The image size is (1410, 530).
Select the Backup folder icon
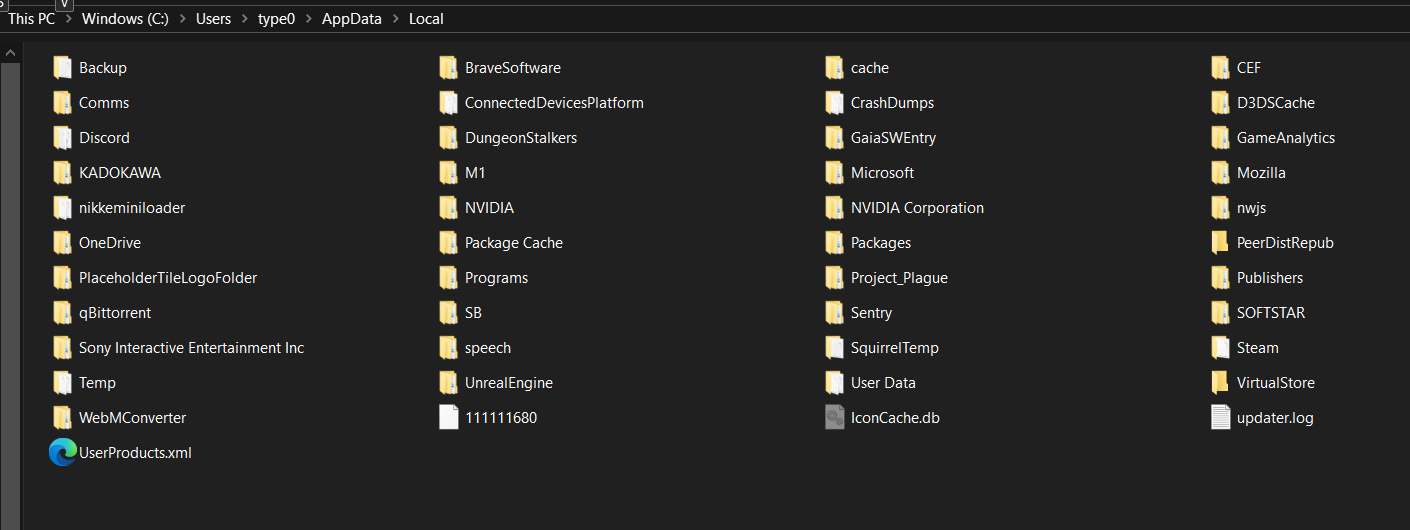click(62, 68)
